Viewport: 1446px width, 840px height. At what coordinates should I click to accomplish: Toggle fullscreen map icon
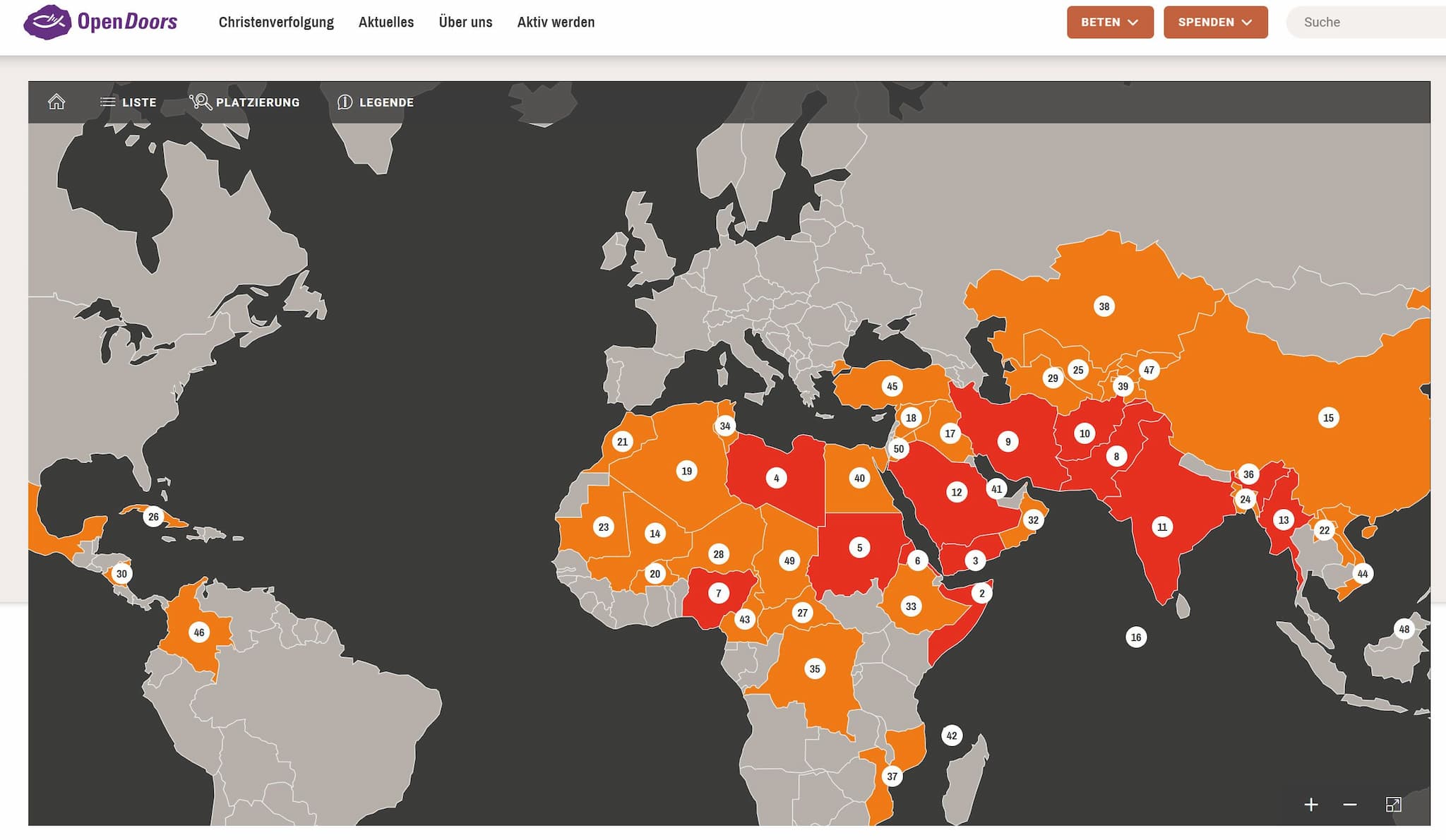[1393, 805]
